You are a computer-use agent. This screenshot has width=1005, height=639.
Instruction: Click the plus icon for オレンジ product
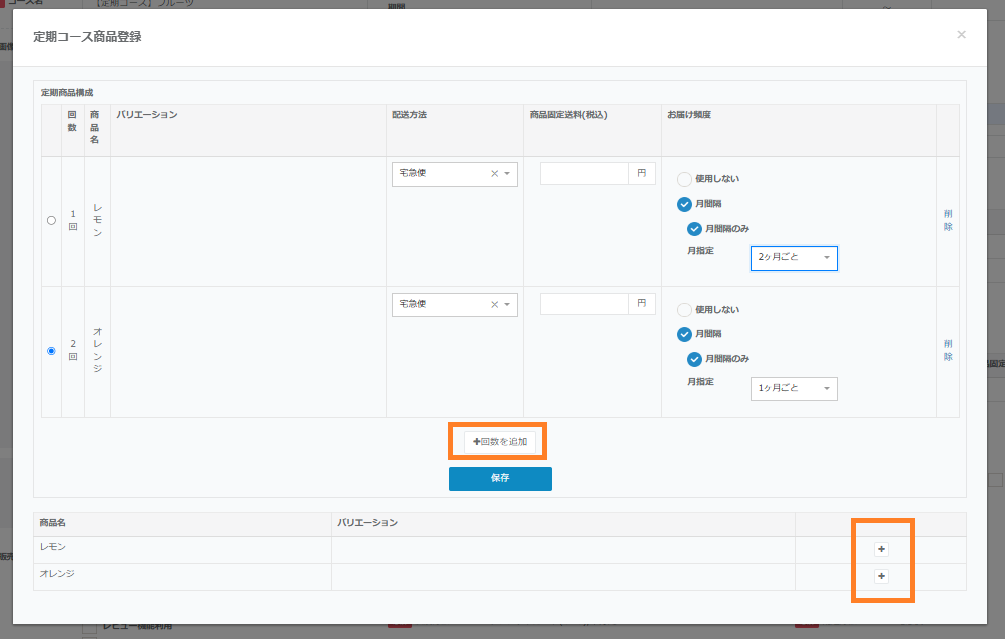[x=881, y=576]
